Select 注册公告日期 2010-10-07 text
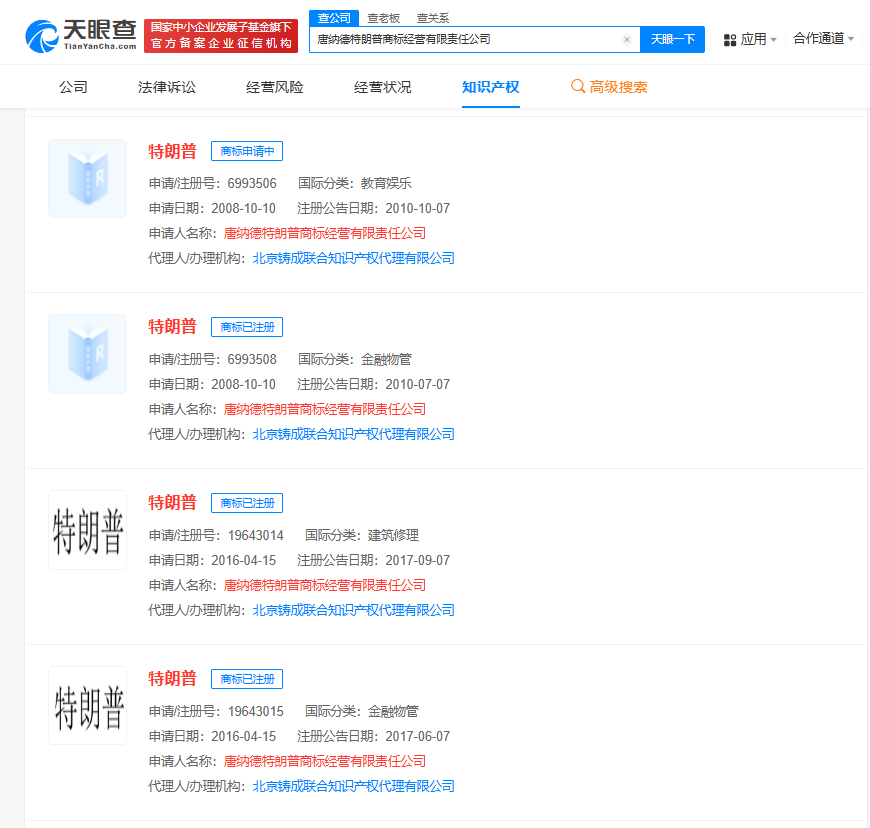Viewport: 870px width, 828px height. click(373, 208)
